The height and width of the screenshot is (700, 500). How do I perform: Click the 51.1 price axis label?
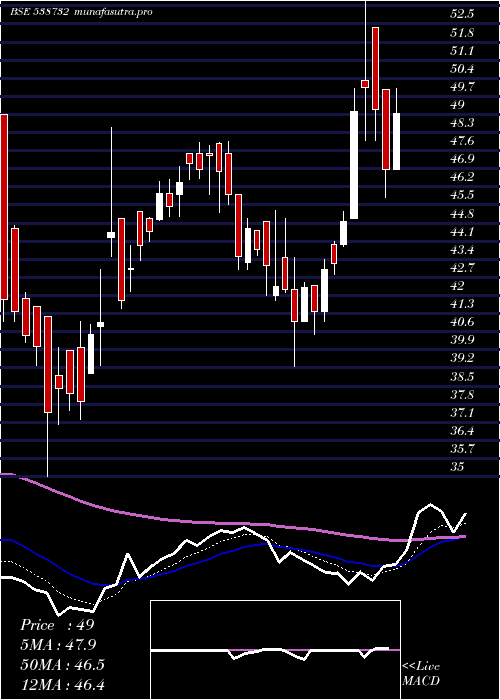pos(462,51)
